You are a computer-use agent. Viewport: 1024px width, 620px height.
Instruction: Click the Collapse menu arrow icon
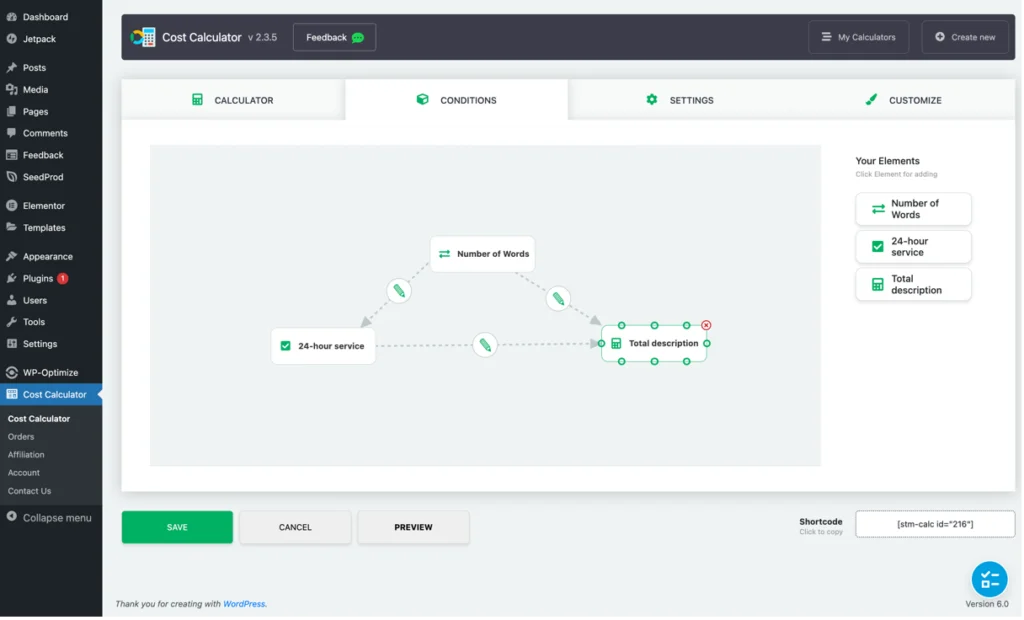click(12, 517)
